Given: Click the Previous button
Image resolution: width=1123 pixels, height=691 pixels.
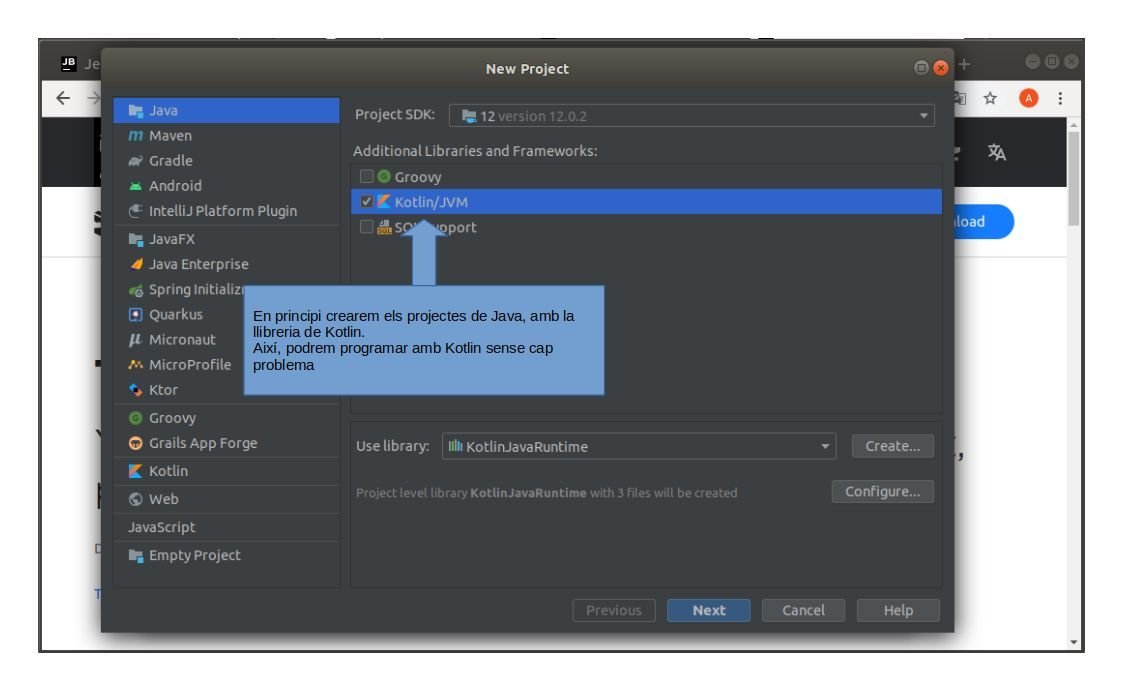Looking at the screenshot, I should pos(614,610).
